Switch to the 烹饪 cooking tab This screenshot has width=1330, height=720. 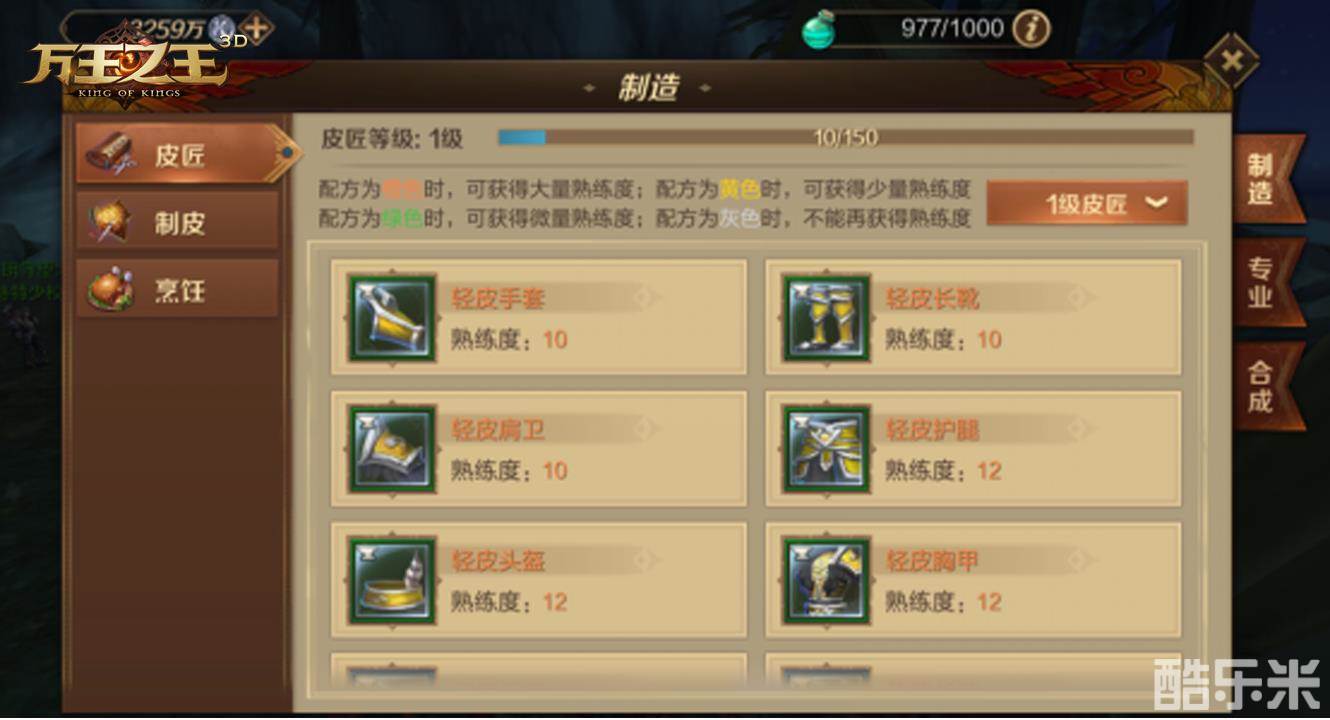click(x=178, y=290)
